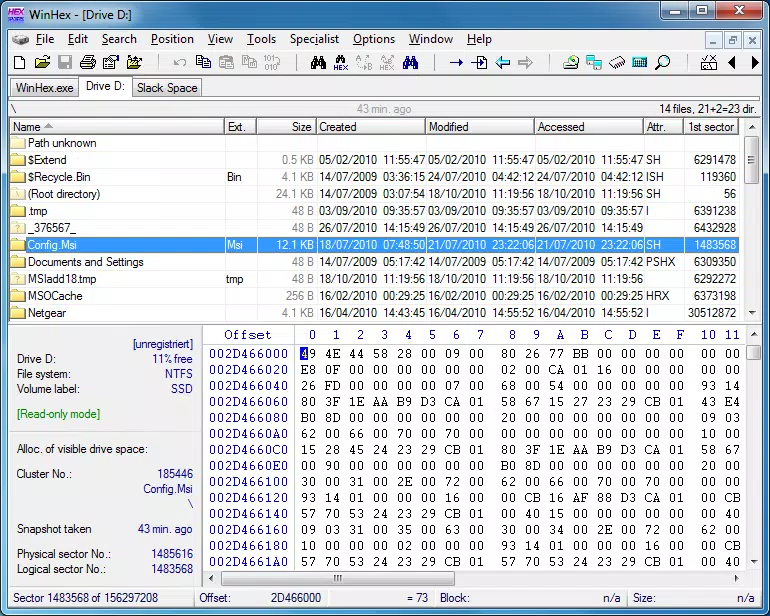Click hex byte 4E at offset 002D466000
Viewport: 770px width, 616px height.
click(332, 354)
